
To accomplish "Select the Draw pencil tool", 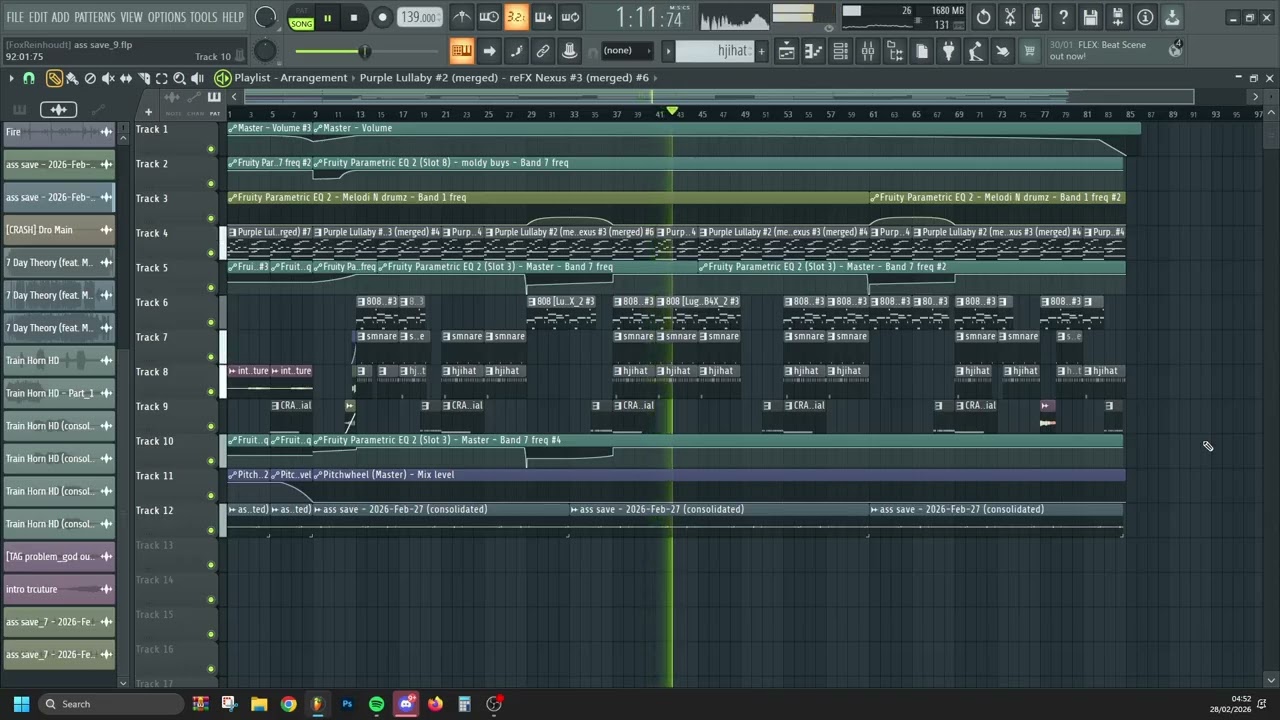I will coord(54,78).
